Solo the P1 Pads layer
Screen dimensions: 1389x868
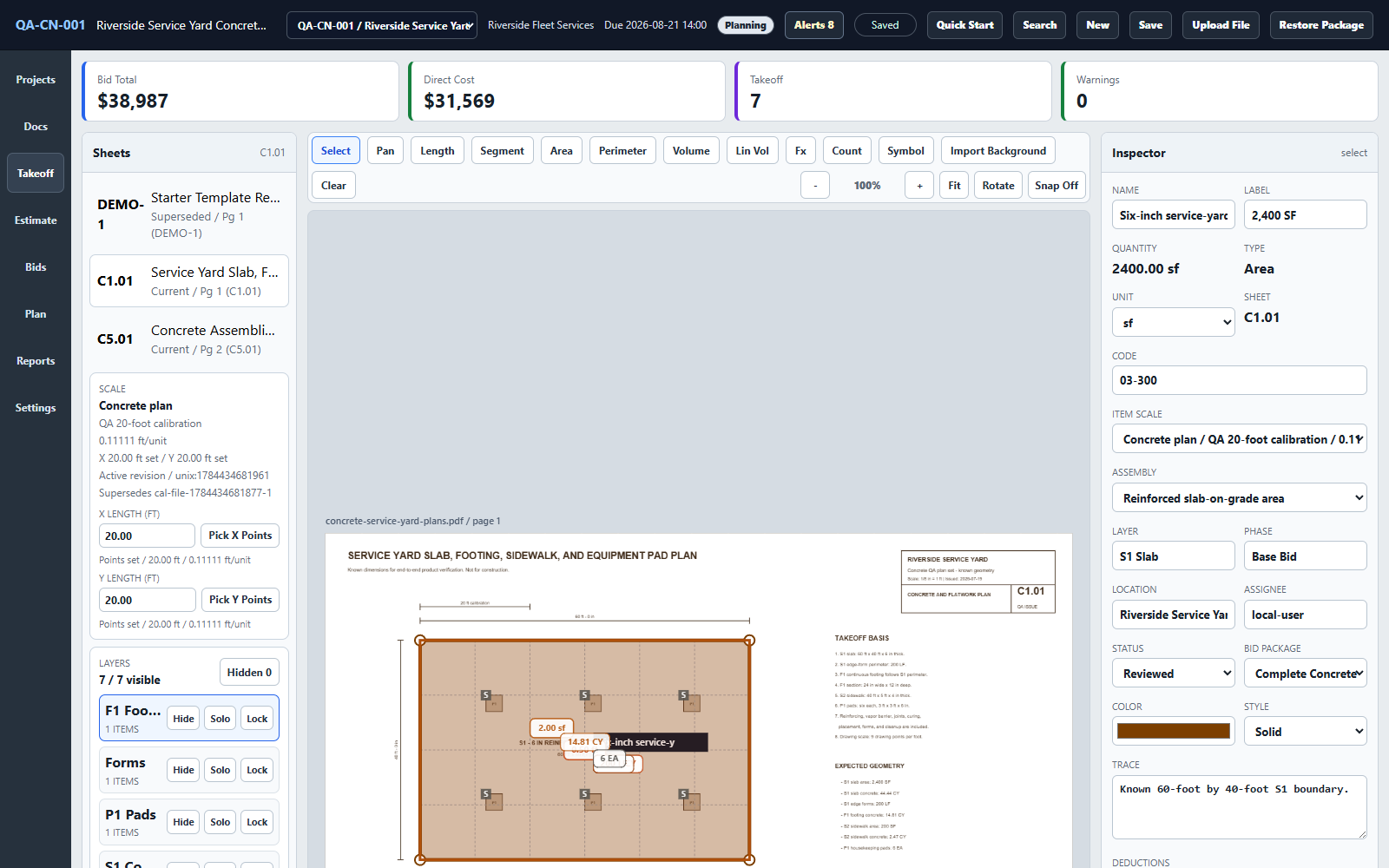point(221,822)
